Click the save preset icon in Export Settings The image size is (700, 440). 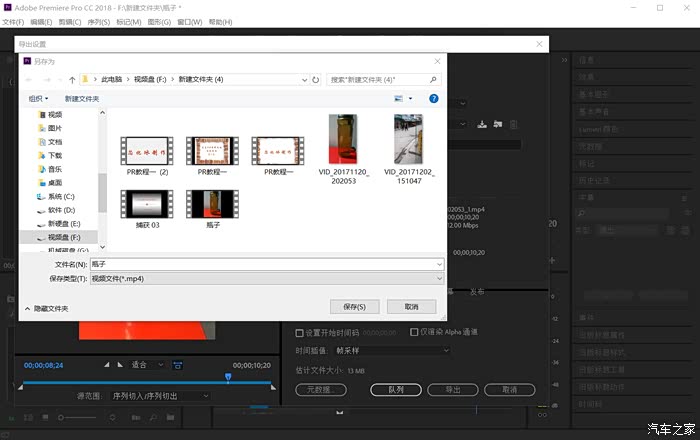(x=482, y=124)
